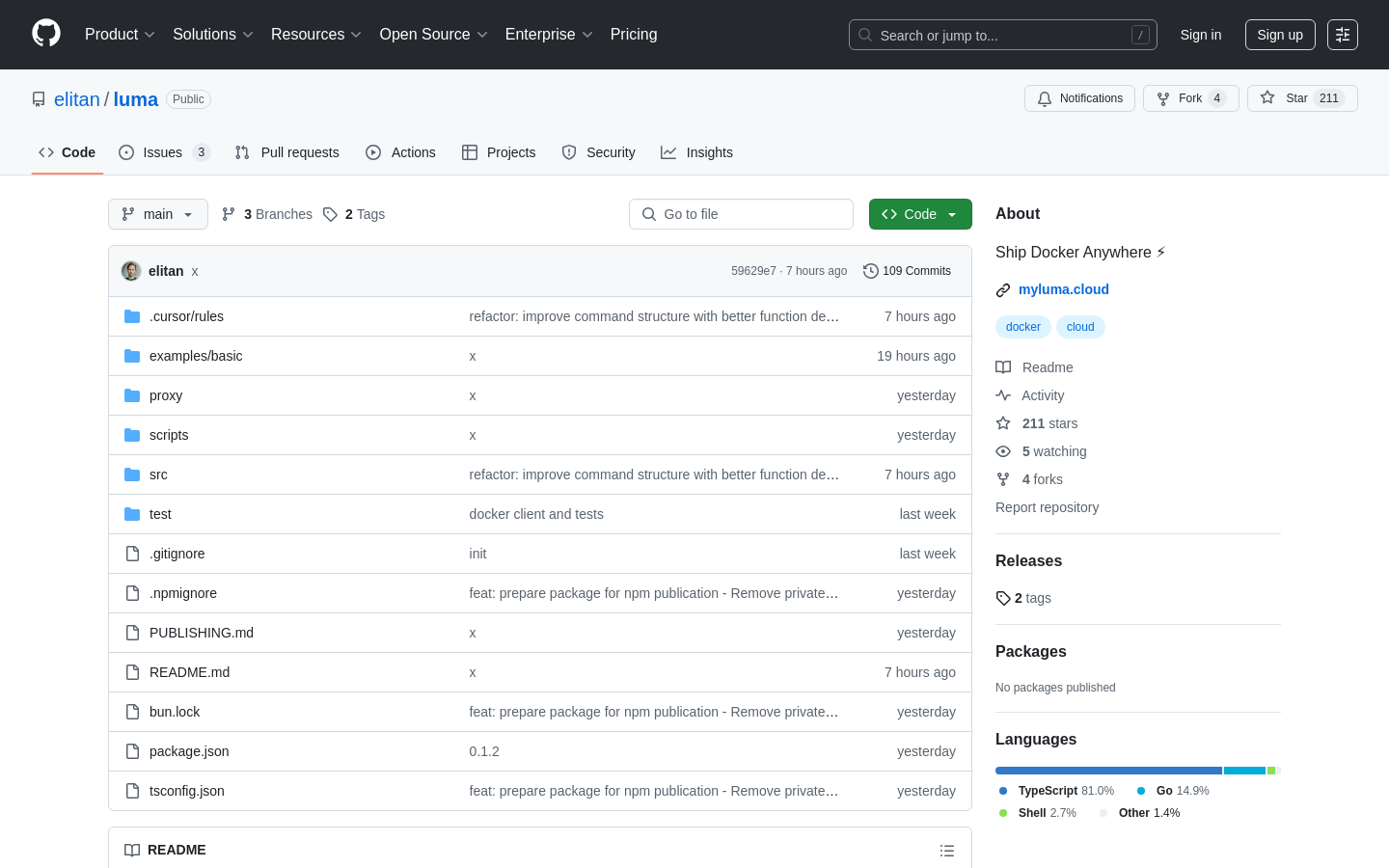Open the green Code dropdown button
The height and width of the screenshot is (868, 1389).
pyautogui.click(x=920, y=214)
